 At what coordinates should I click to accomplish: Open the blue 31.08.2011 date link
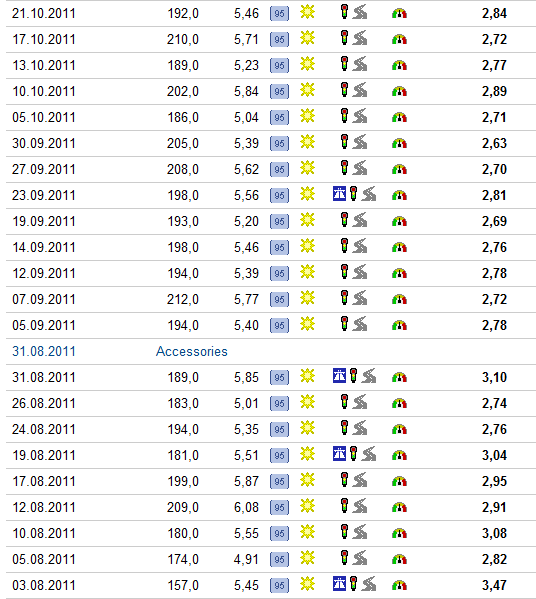tap(44, 351)
